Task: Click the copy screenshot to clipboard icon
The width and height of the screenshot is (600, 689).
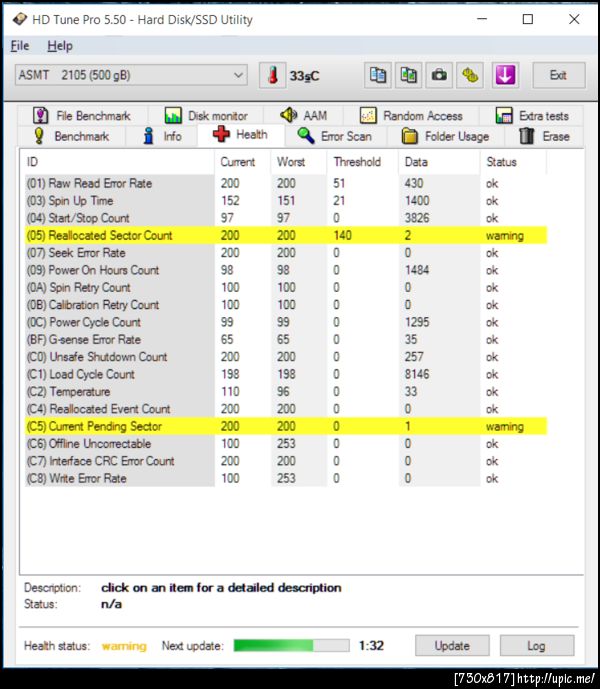Action: [408, 76]
